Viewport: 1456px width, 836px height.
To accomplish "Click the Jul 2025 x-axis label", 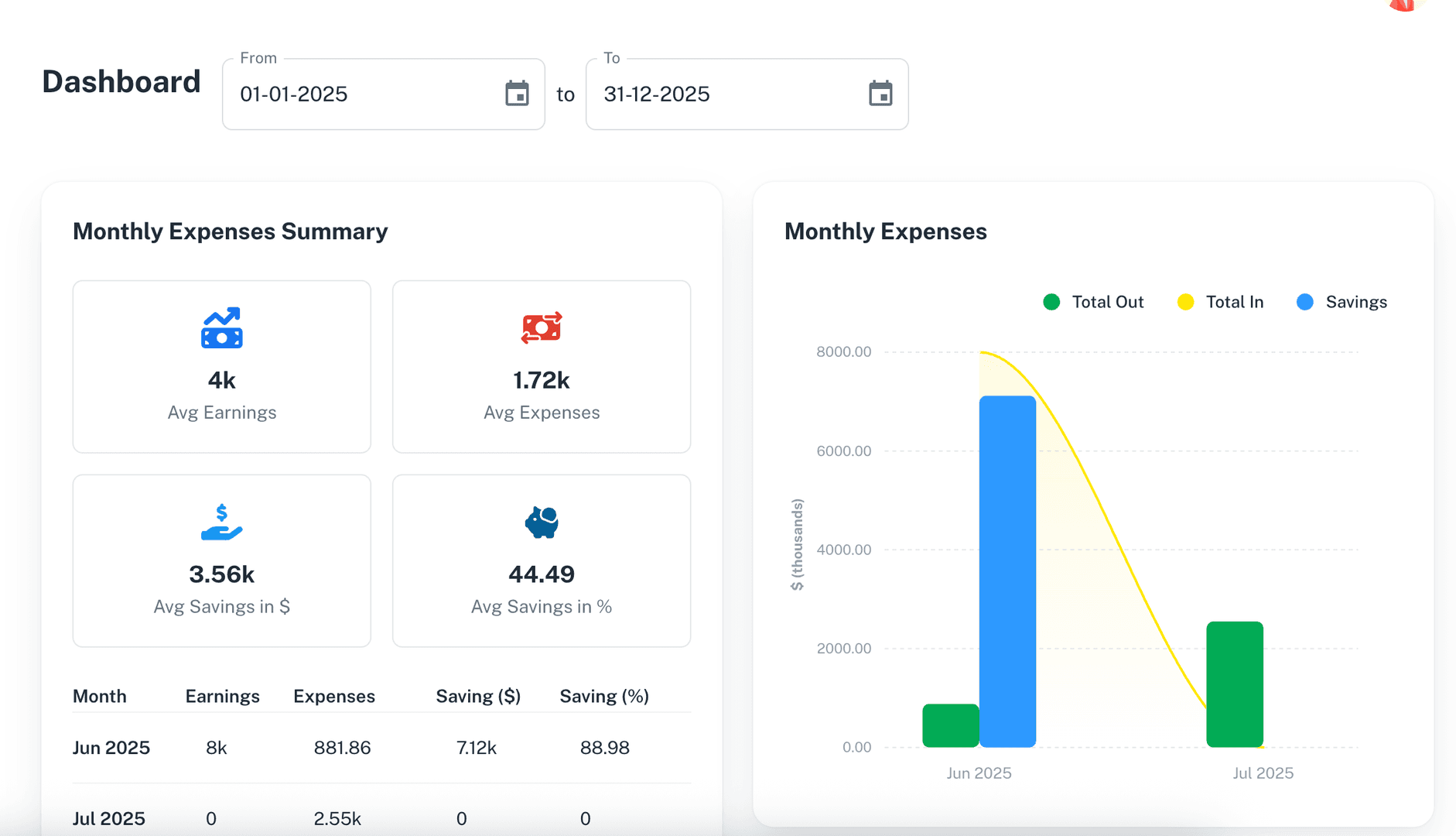I will tap(1263, 773).
